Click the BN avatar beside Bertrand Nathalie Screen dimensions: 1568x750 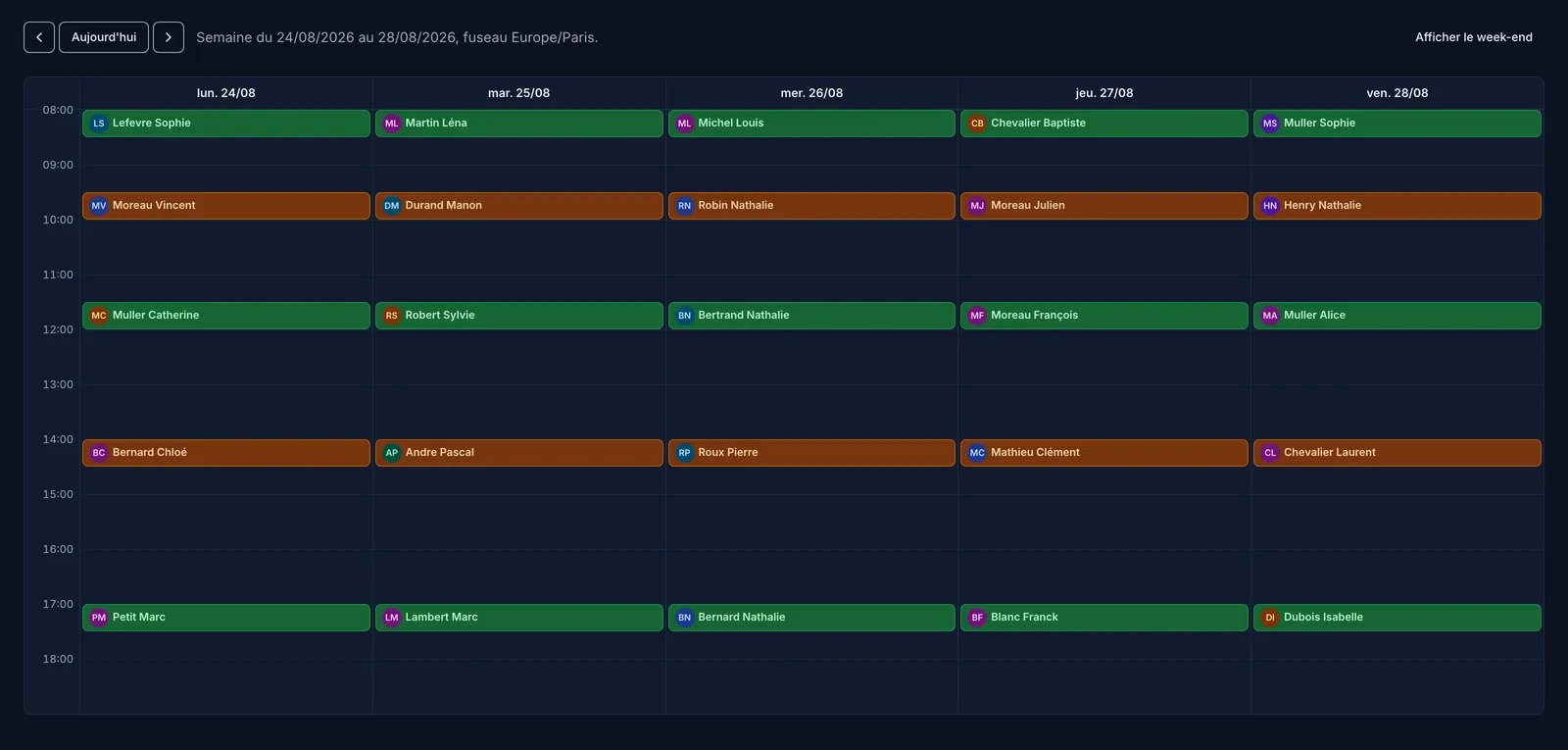[685, 316]
